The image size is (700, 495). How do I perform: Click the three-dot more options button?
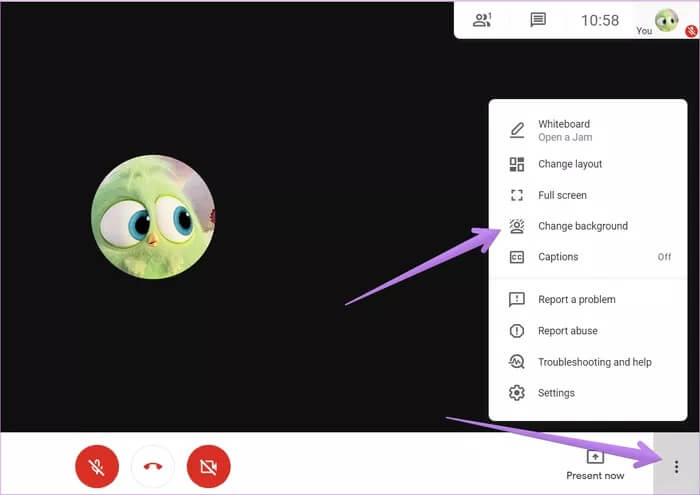(x=676, y=466)
